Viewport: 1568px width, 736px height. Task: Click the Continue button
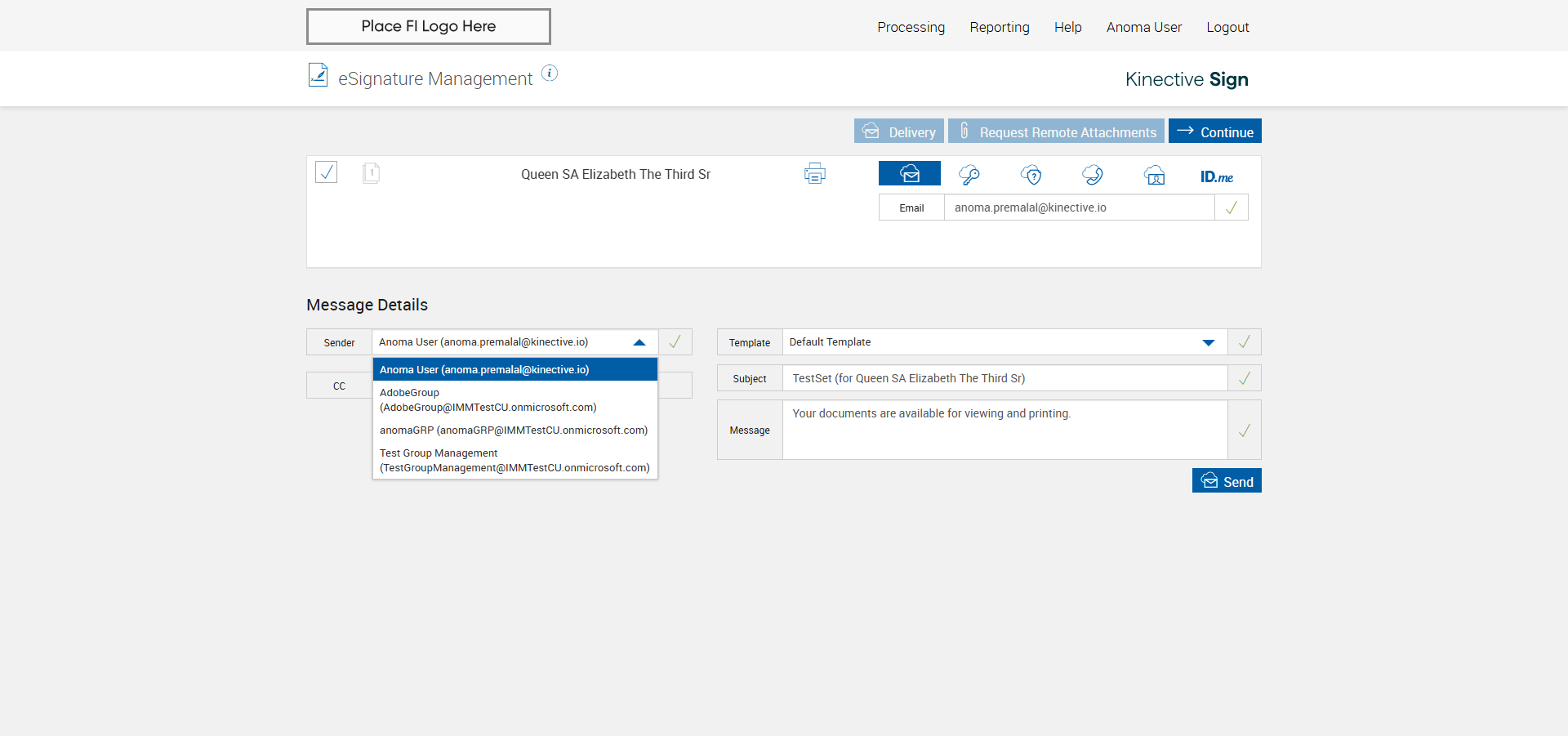point(1214,132)
